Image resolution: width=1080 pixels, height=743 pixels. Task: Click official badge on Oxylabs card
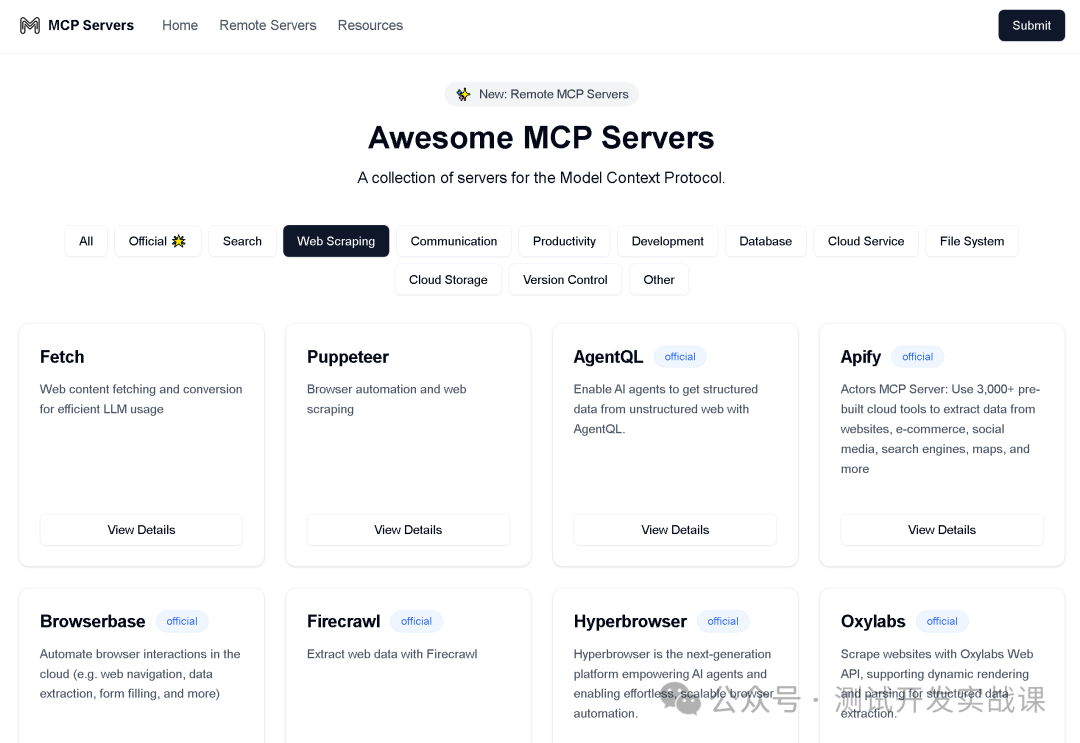(x=942, y=621)
